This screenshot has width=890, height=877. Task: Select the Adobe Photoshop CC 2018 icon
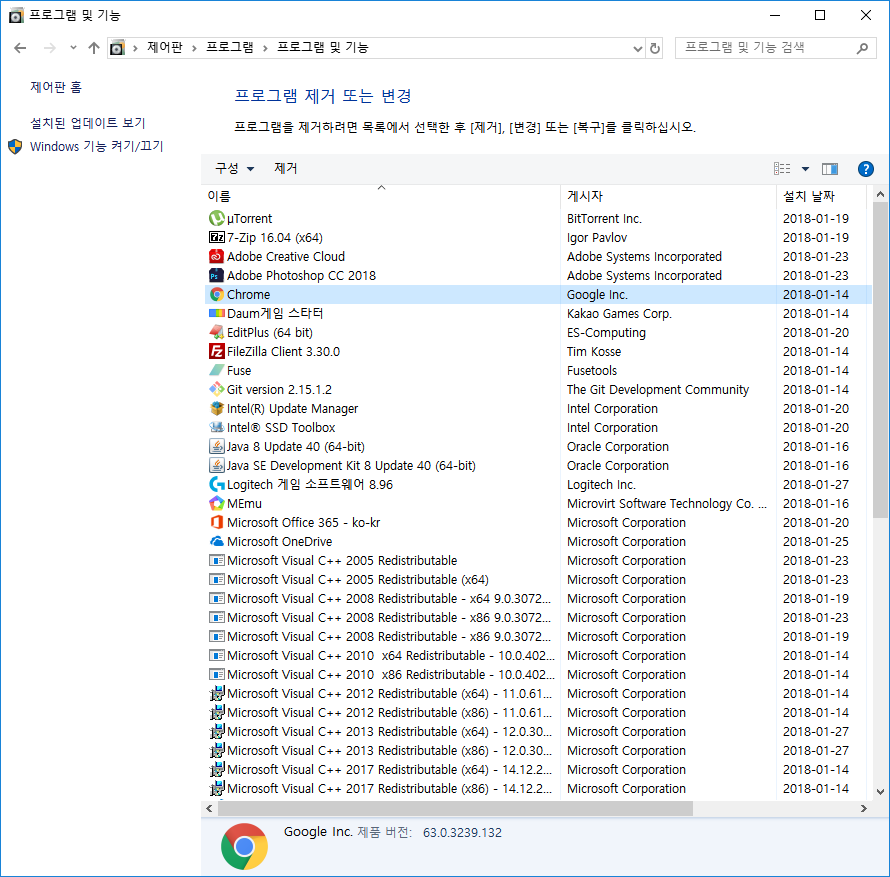(x=216, y=275)
